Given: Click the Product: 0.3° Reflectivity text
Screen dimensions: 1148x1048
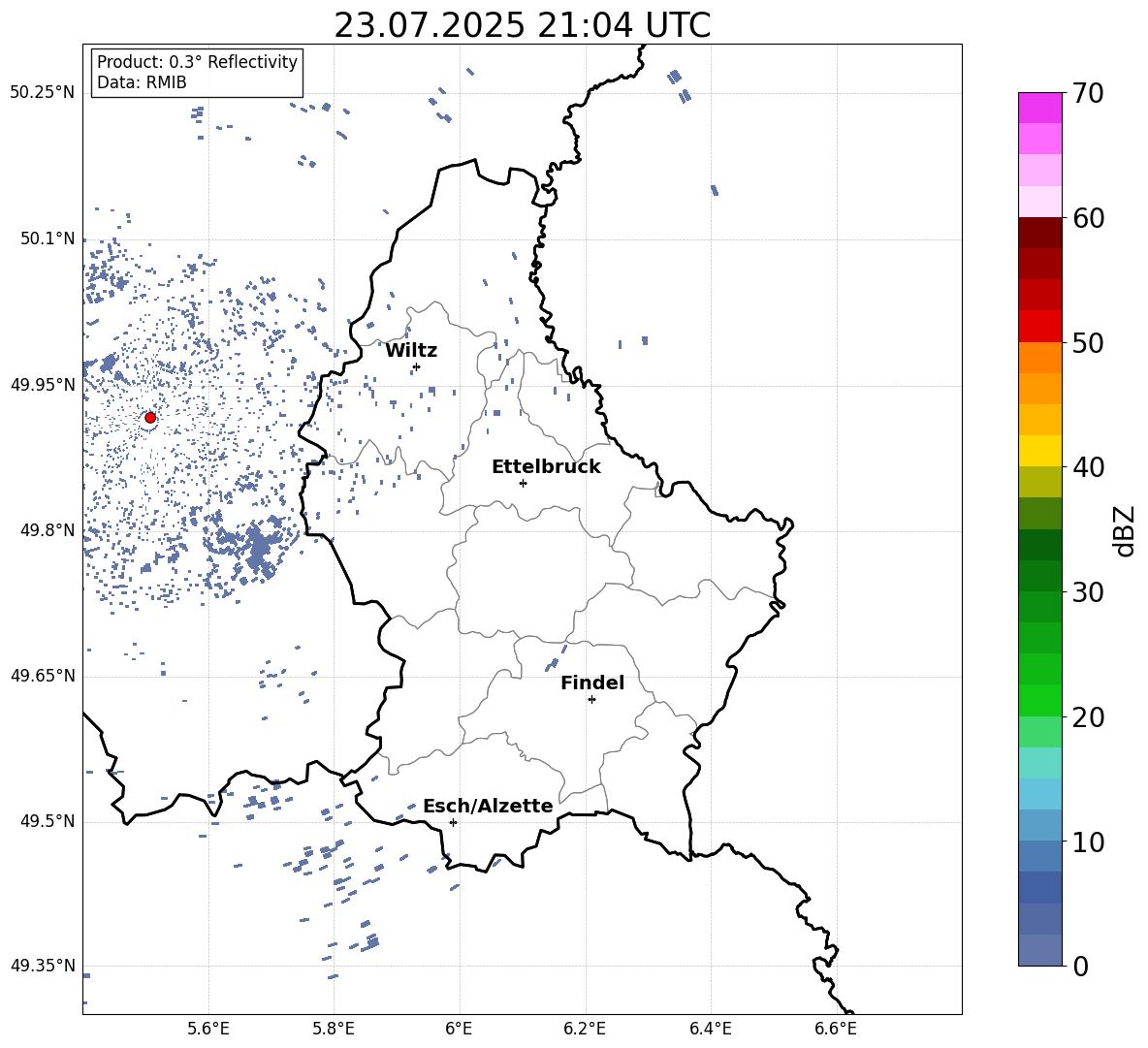Looking at the screenshot, I should click(x=197, y=61).
